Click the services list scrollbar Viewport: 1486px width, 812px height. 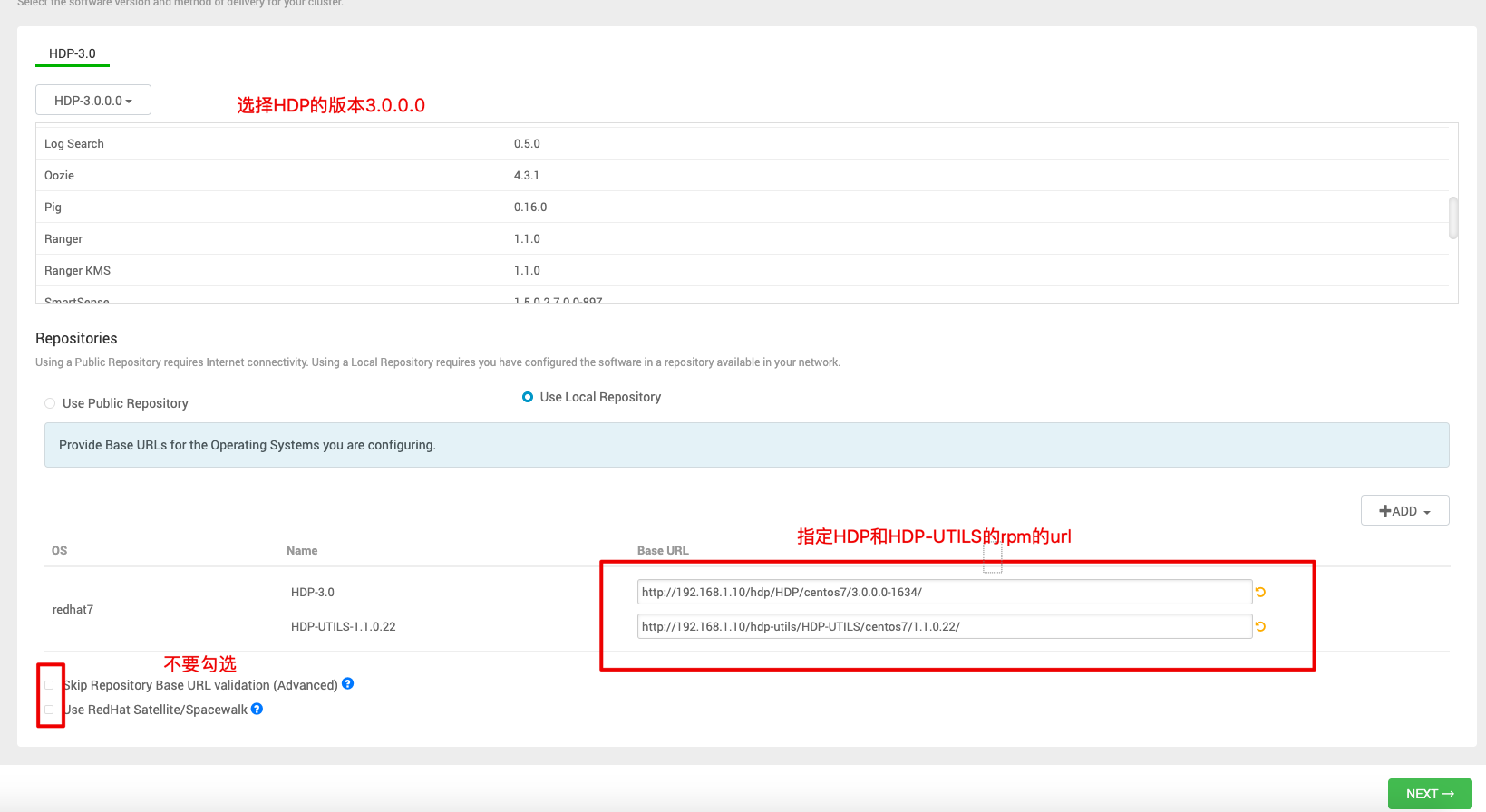[1453, 217]
